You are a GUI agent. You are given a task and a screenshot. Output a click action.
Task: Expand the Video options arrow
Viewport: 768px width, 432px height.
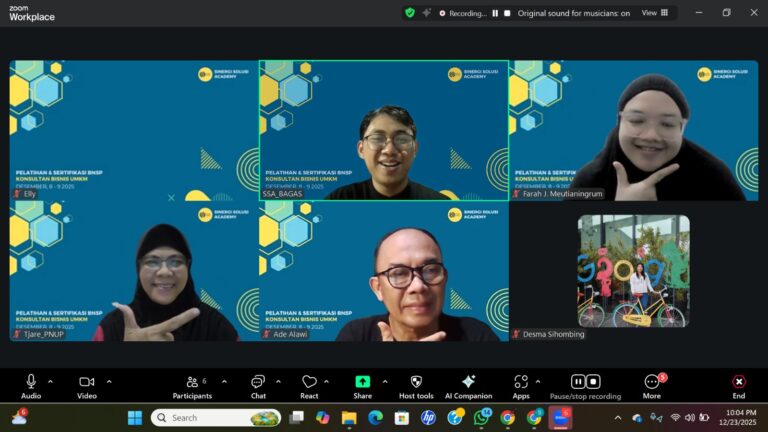(109, 381)
